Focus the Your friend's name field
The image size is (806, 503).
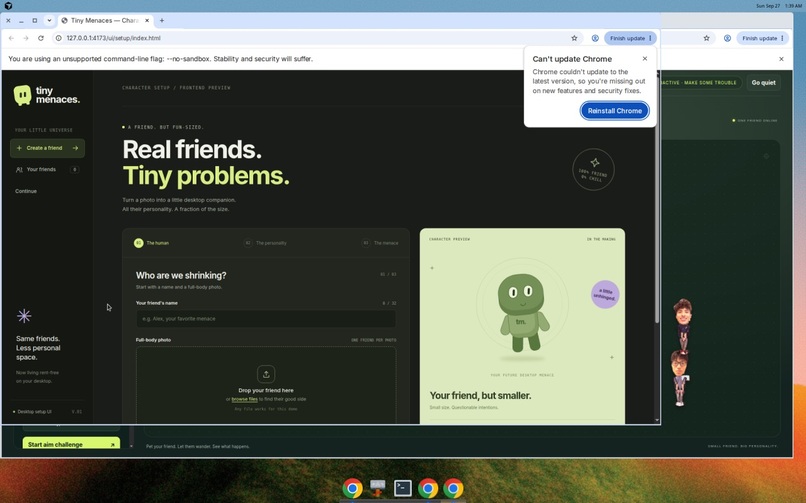tap(266, 319)
